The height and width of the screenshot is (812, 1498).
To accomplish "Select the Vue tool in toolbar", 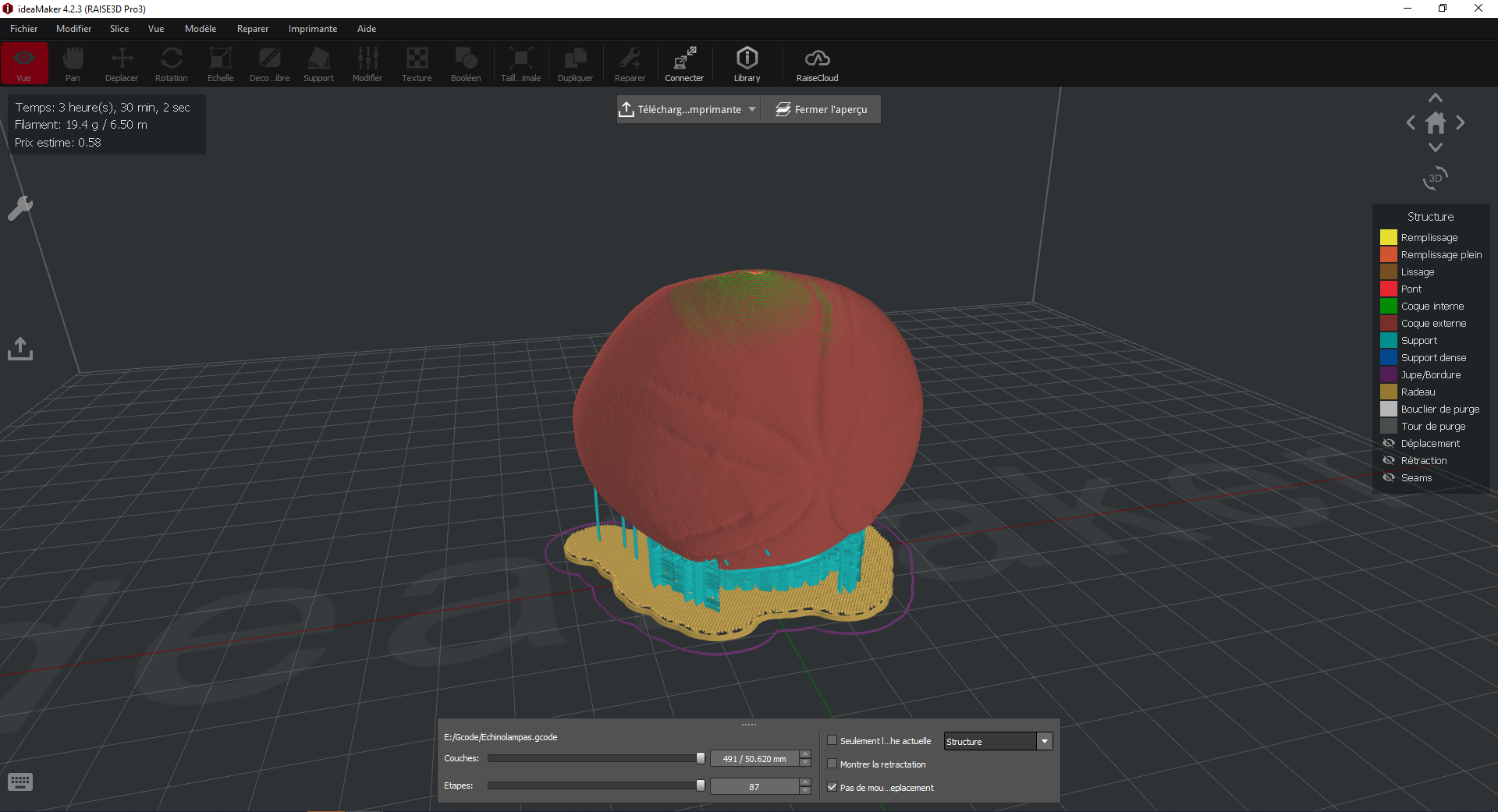I will tap(24, 63).
